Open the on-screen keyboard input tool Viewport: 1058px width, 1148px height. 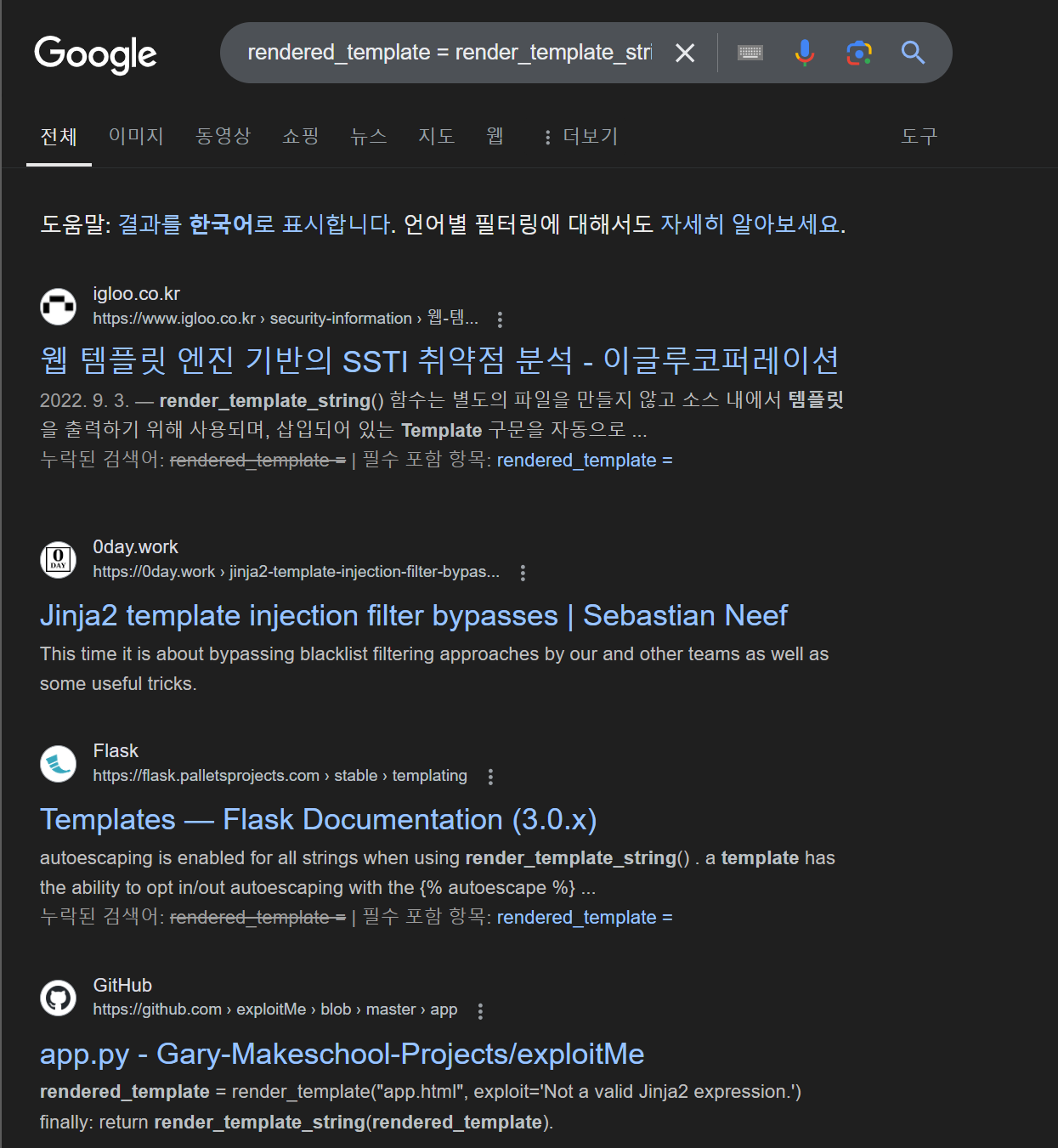(750, 53)
